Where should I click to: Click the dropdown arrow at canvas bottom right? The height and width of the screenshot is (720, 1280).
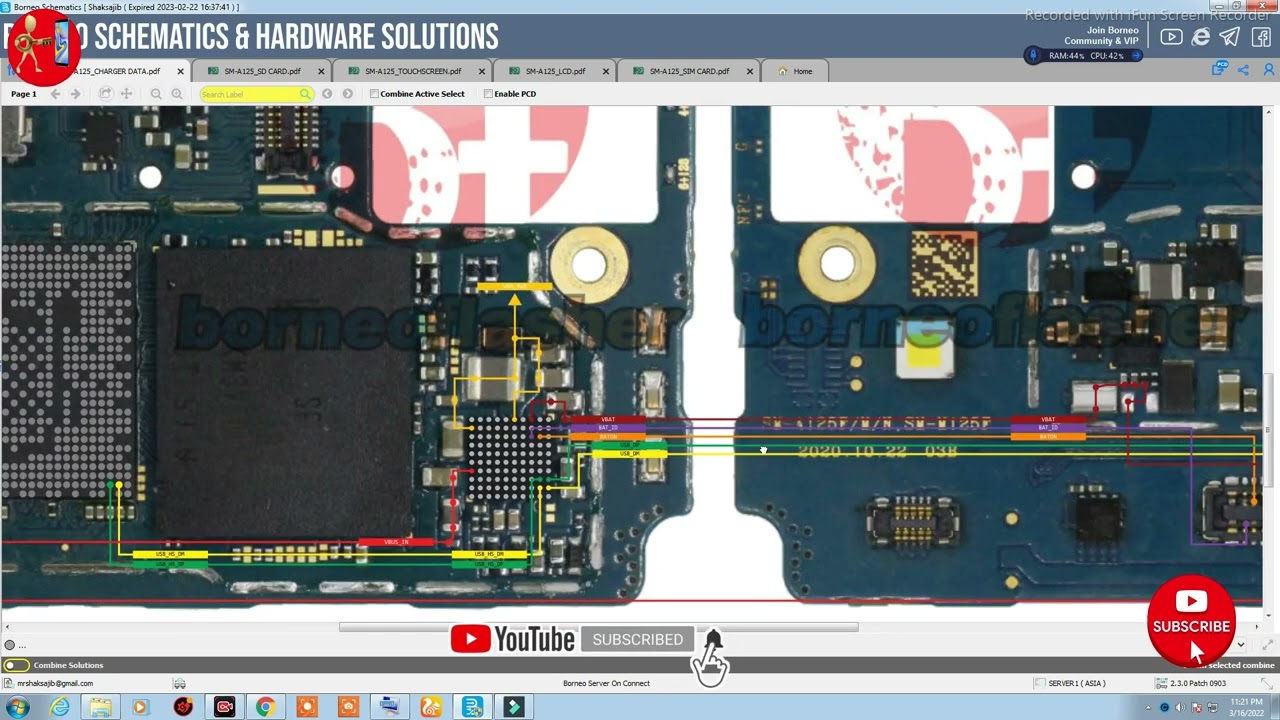coord(1241,645)
